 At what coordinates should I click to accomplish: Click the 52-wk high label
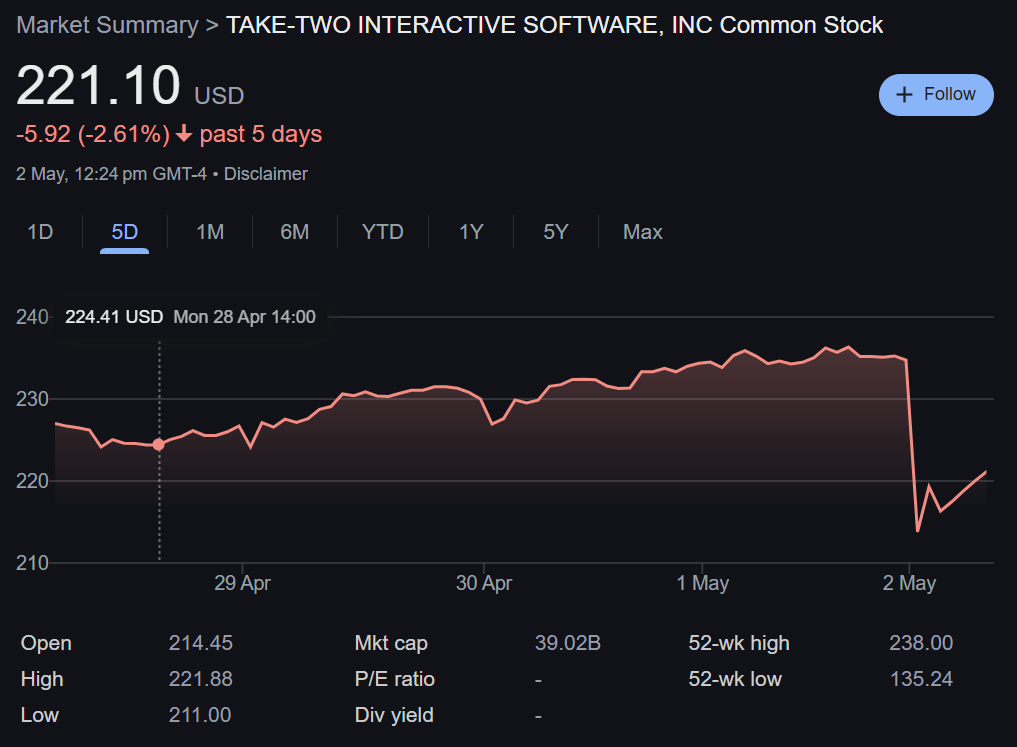tap(739, 643)
